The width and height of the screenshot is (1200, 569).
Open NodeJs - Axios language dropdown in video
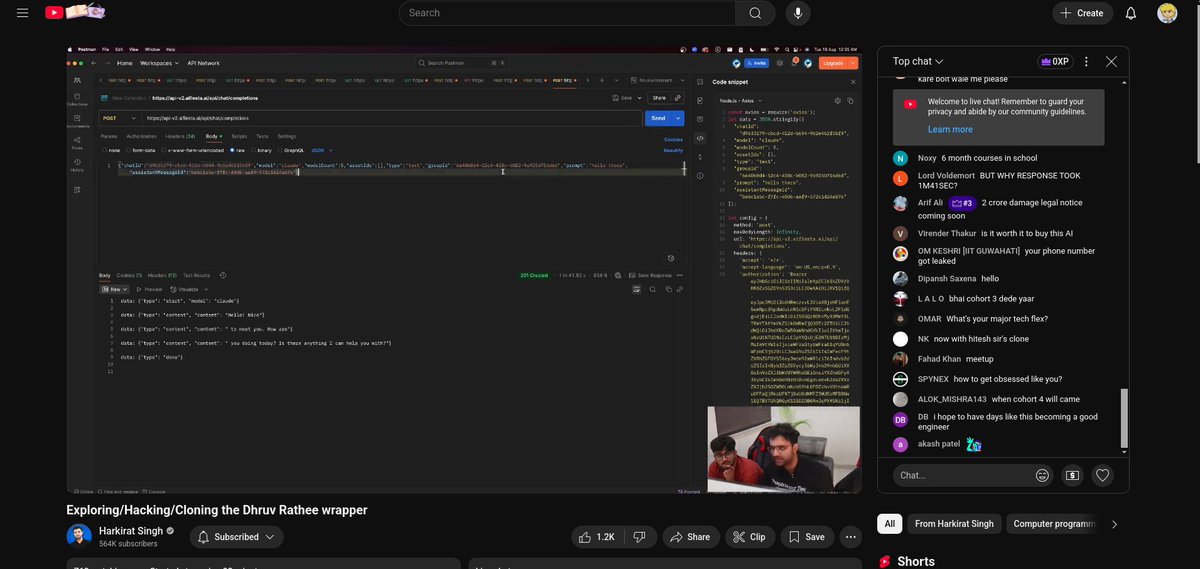[x=742, y=99]
